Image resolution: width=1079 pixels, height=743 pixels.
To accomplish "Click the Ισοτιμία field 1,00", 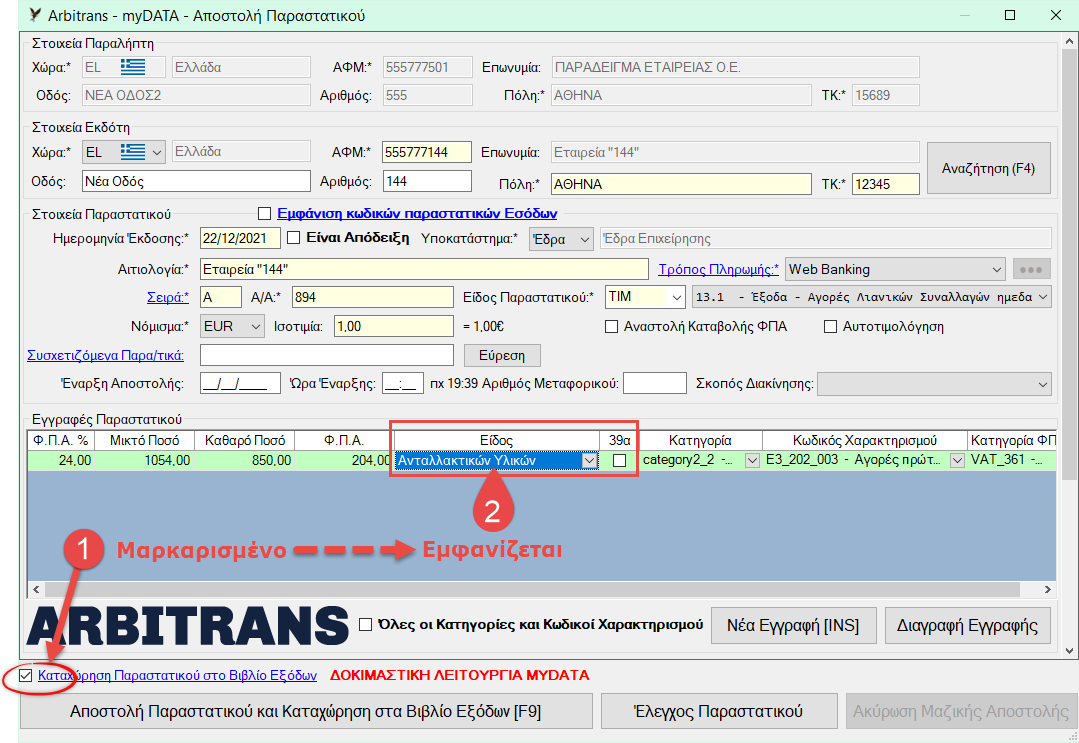I will pos(394,326).
